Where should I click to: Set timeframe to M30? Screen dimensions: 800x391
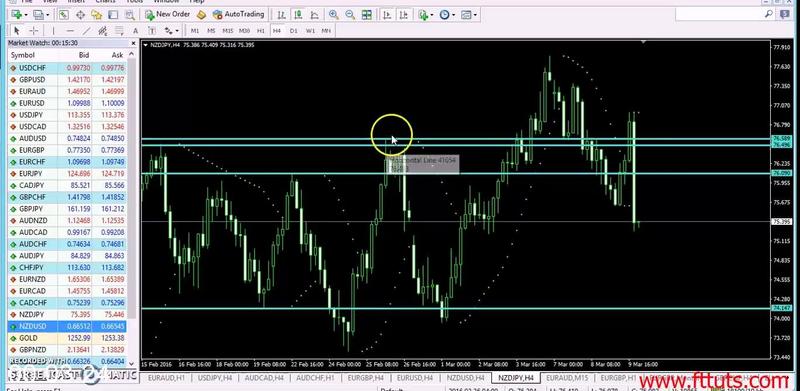click(x=244, y=31)
